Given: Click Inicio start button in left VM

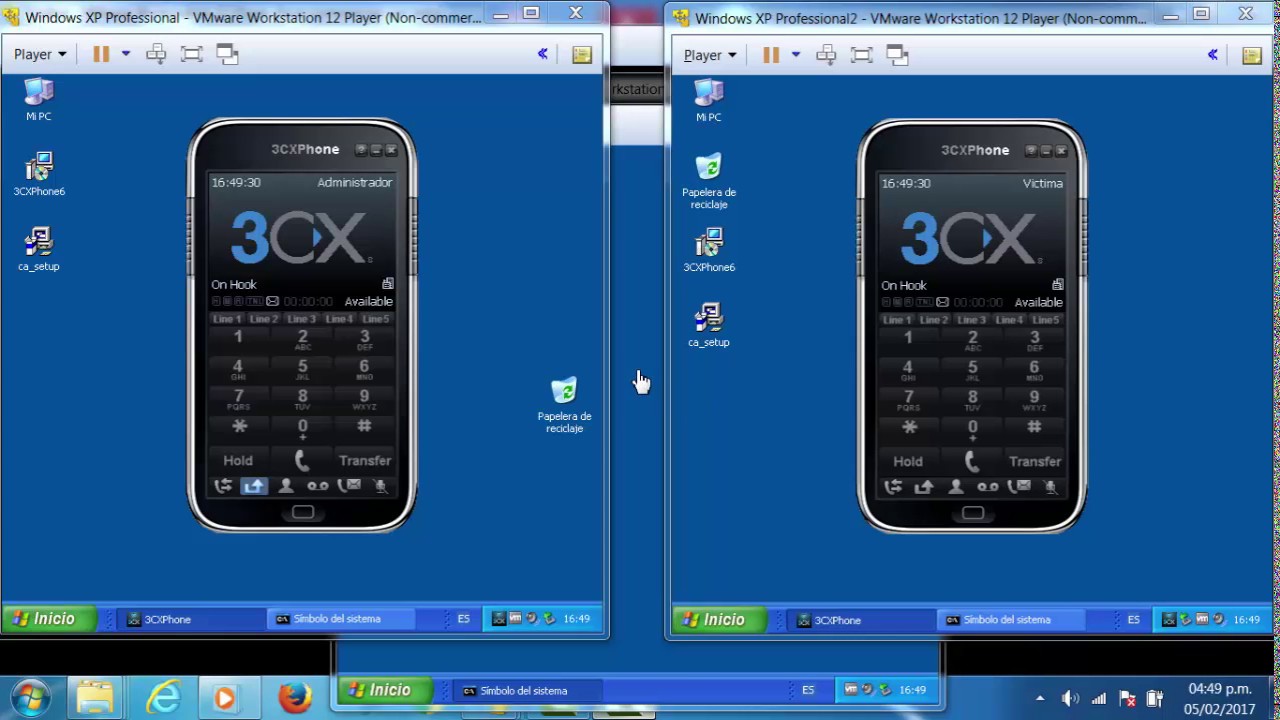Looking at the screenshot, I should (x=49, y=619).
